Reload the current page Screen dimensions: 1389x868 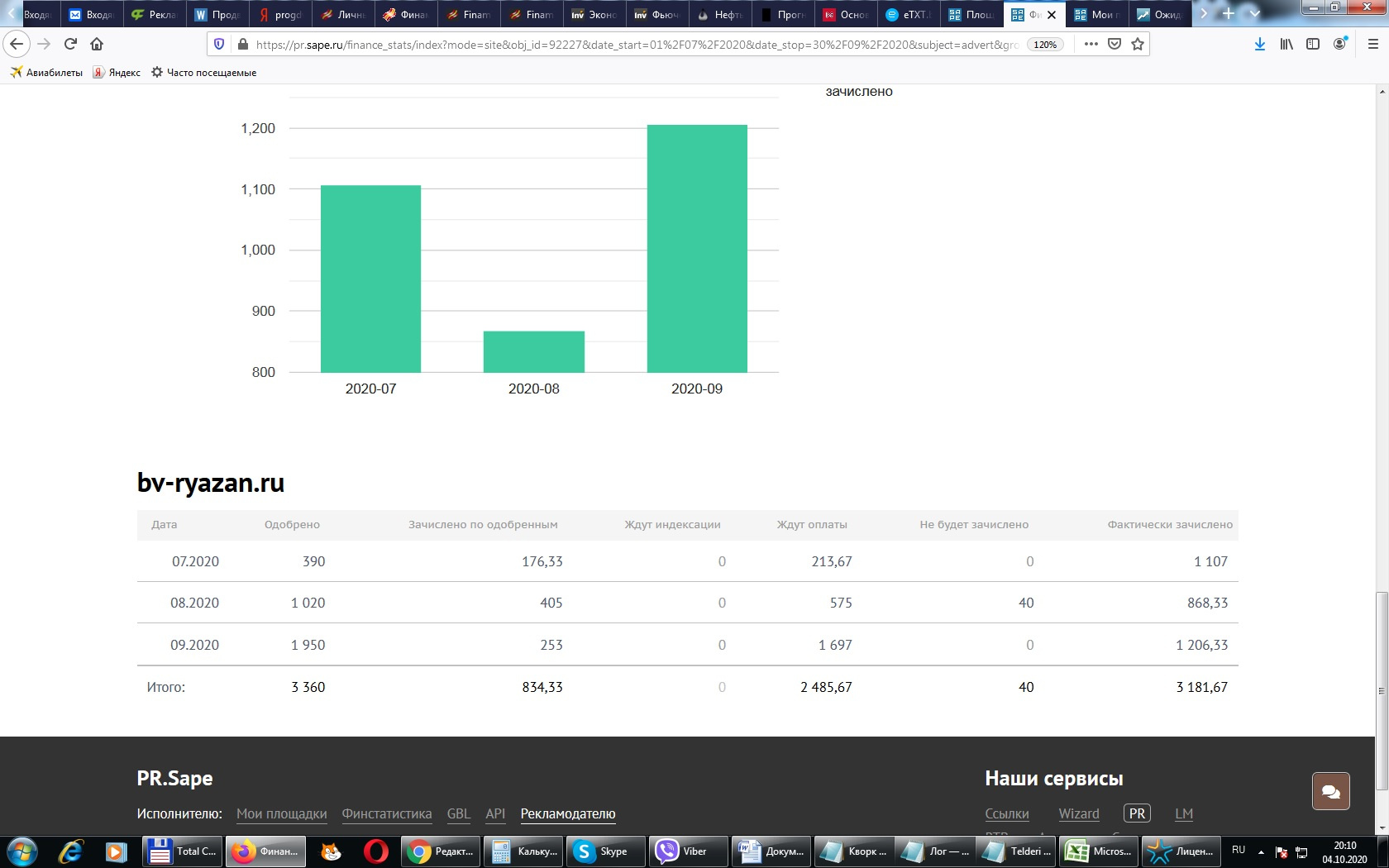tap(70, 44)
